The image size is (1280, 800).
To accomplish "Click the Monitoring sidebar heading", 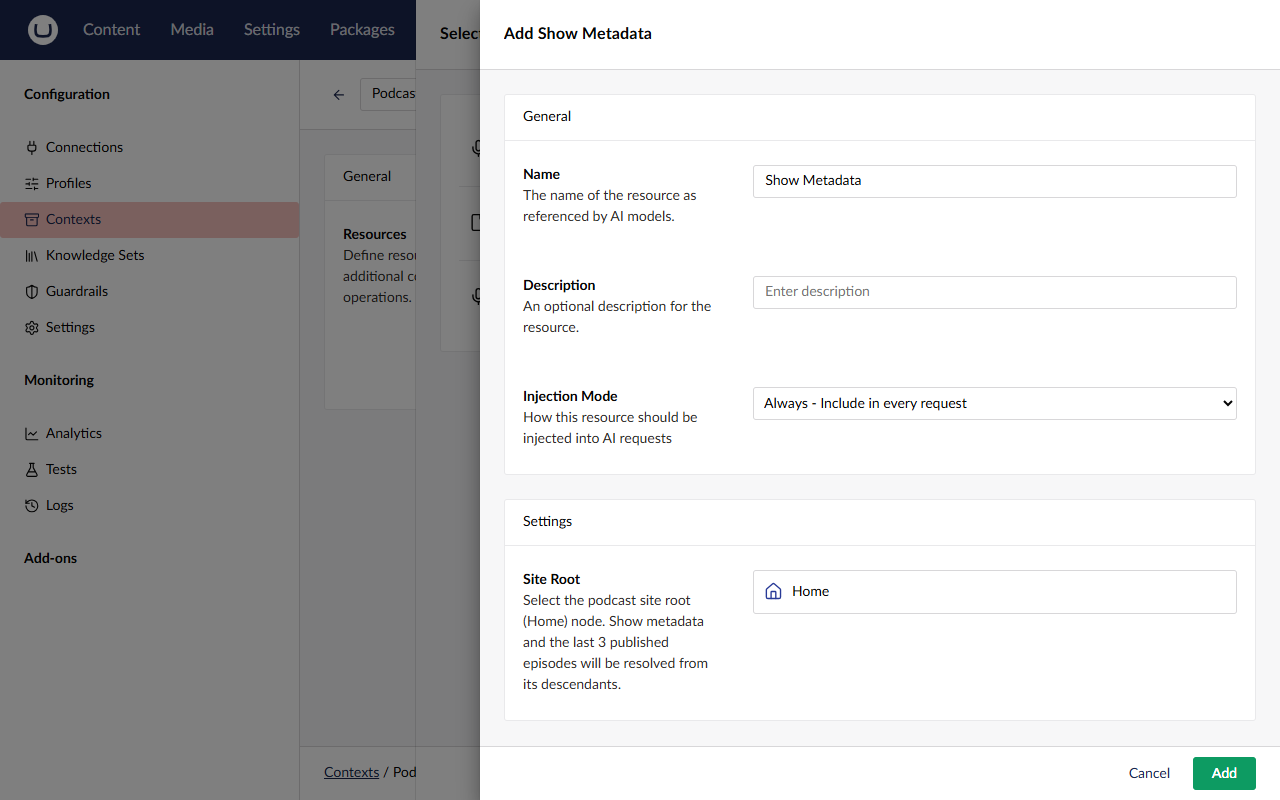I will tap(59, 380).
